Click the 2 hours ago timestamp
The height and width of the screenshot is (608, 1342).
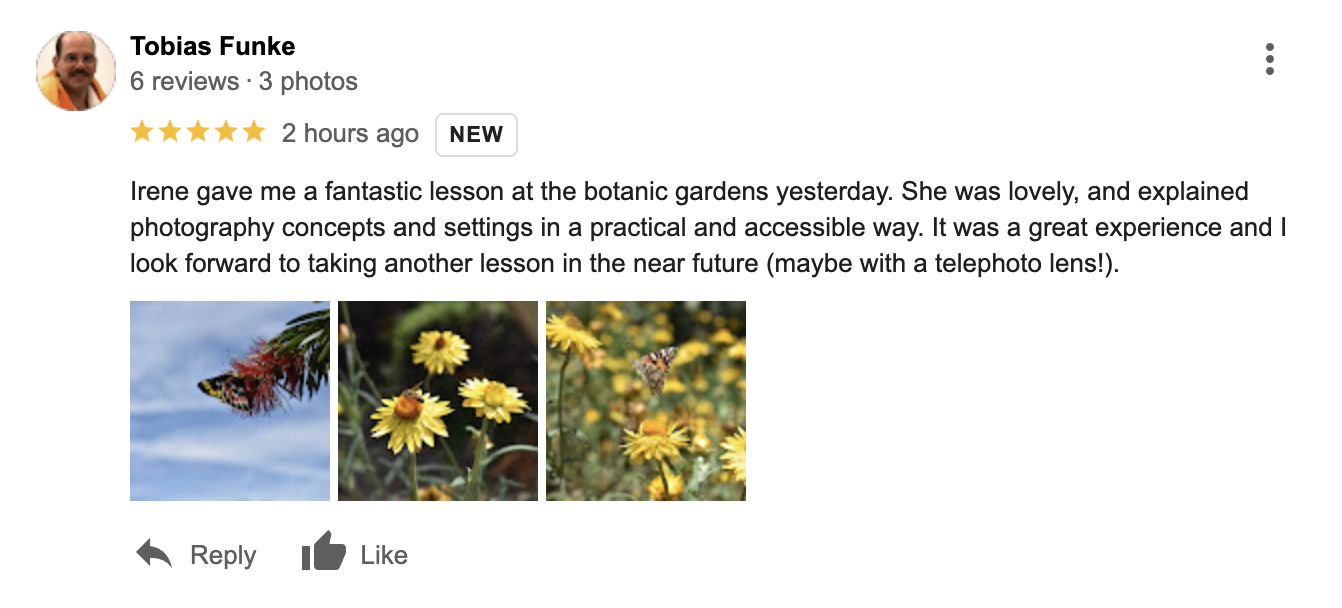(350, 133)
